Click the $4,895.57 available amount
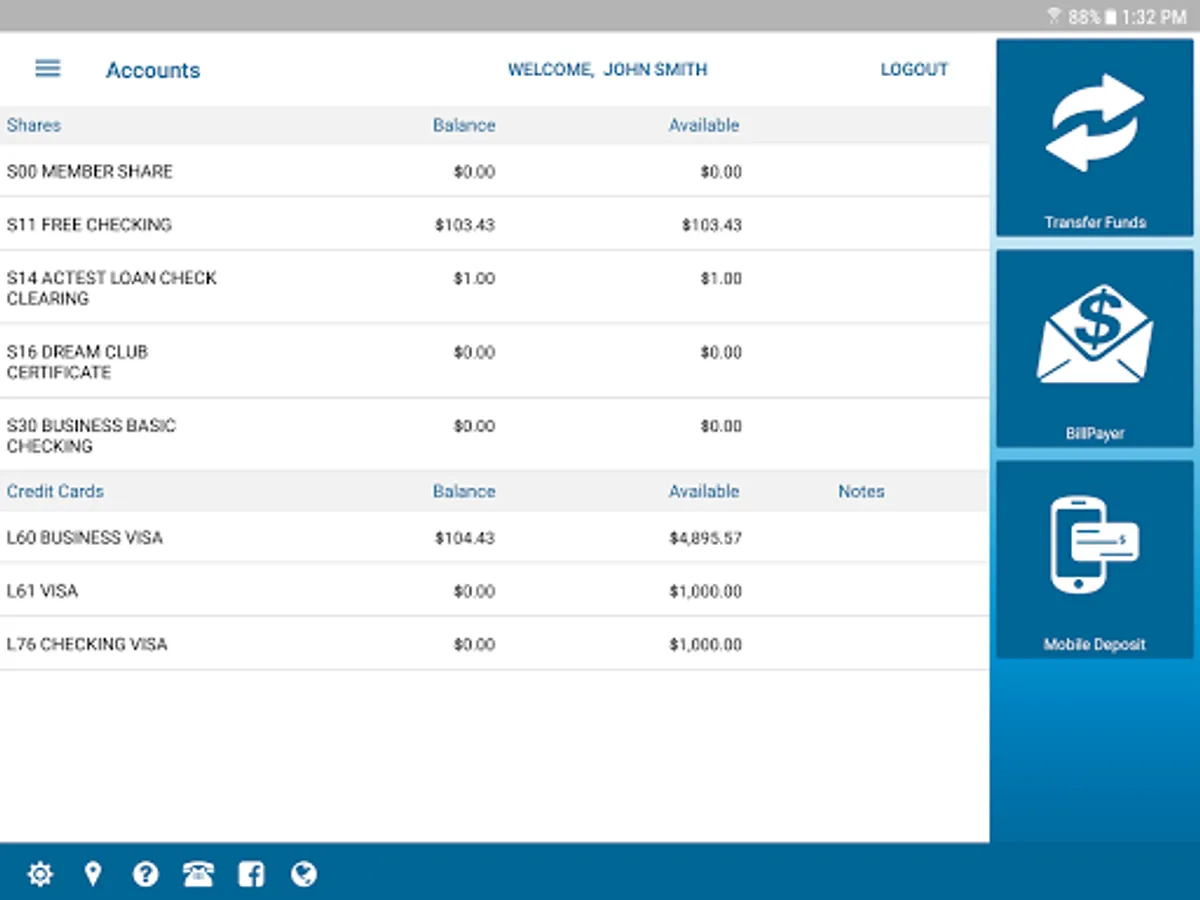The height and width of the screenshot is (900, 1200). (x=705, y=538)
